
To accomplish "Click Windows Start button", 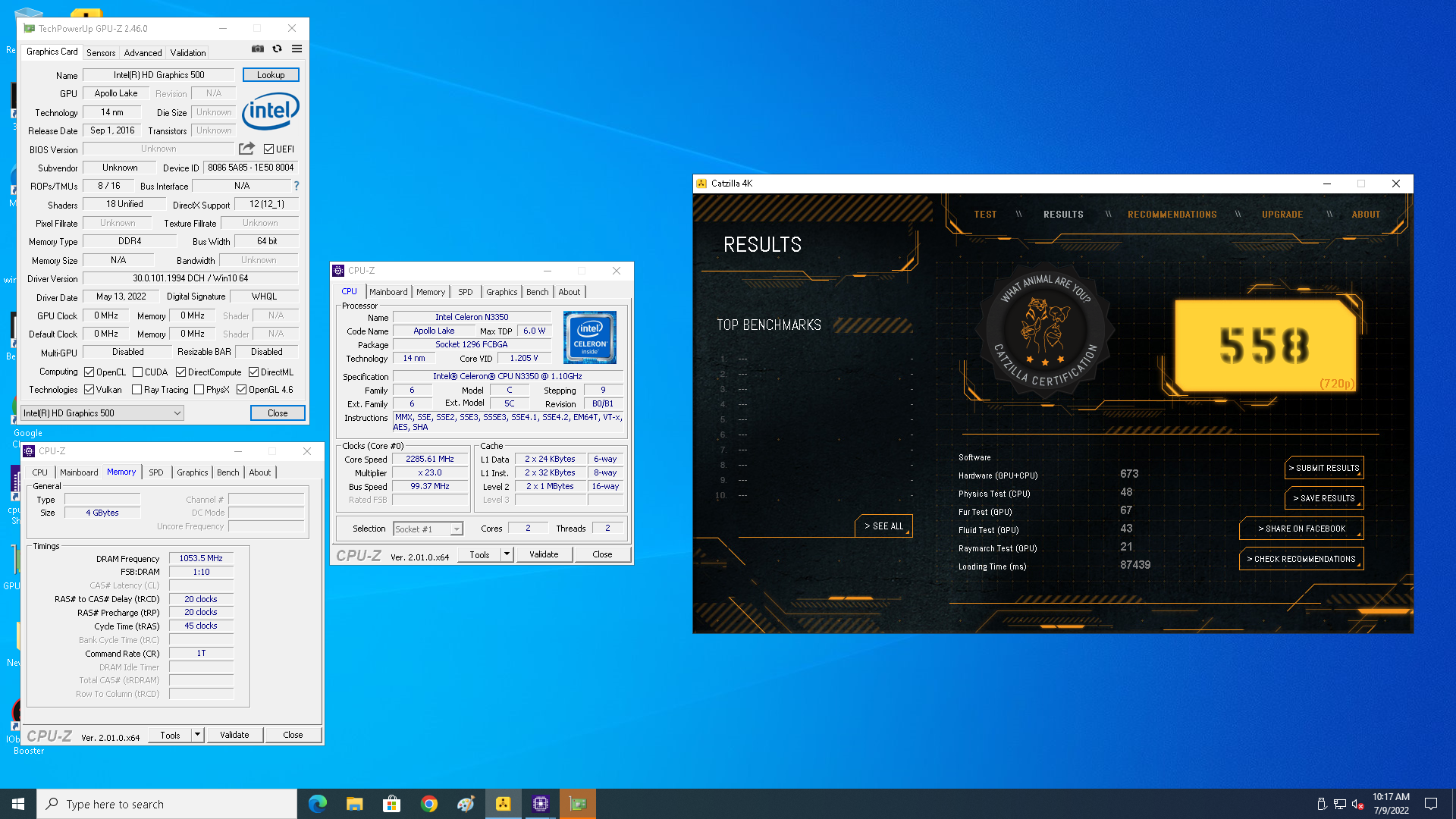I will 18,804.
